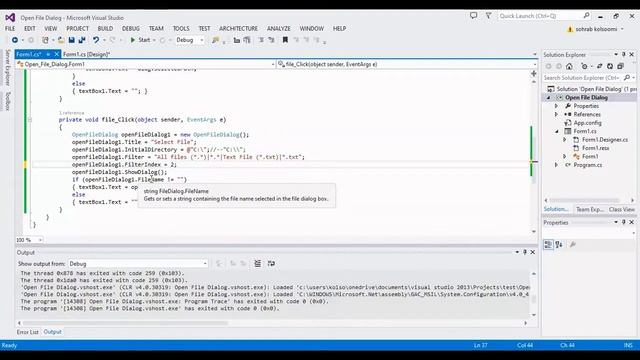Click the Solution Explorer Home icon
Screen dimensions: 640x360
pos(569,66)
